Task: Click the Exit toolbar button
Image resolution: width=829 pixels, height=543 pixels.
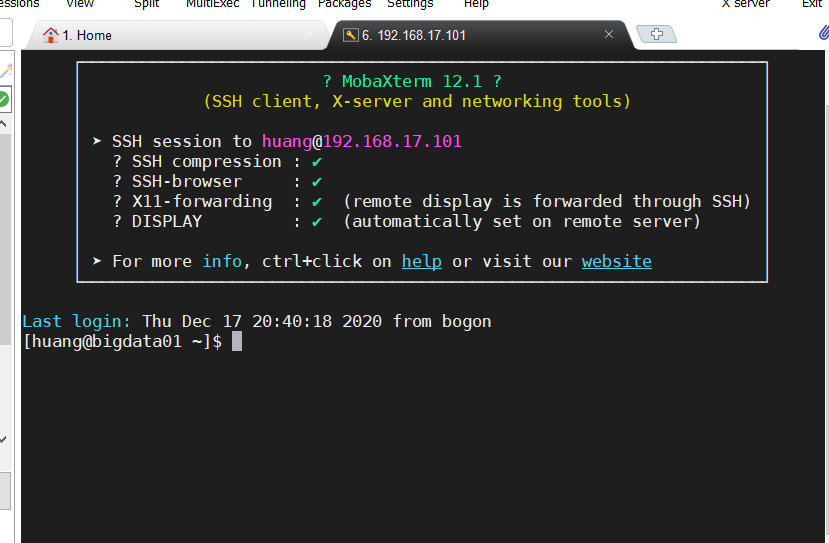Action: pyautogui.click(x=812, y=4)
